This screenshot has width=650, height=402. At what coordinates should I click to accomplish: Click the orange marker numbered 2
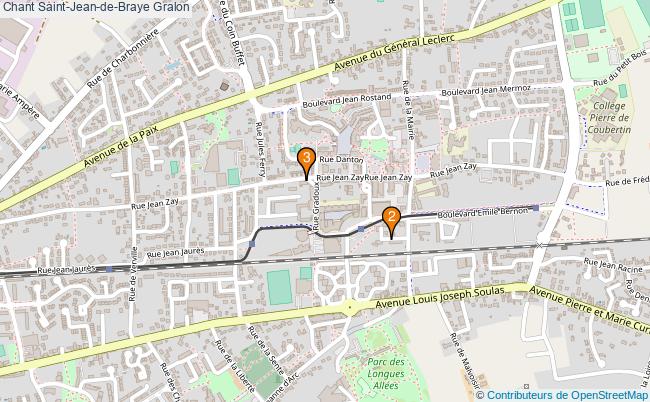(391, 223)
